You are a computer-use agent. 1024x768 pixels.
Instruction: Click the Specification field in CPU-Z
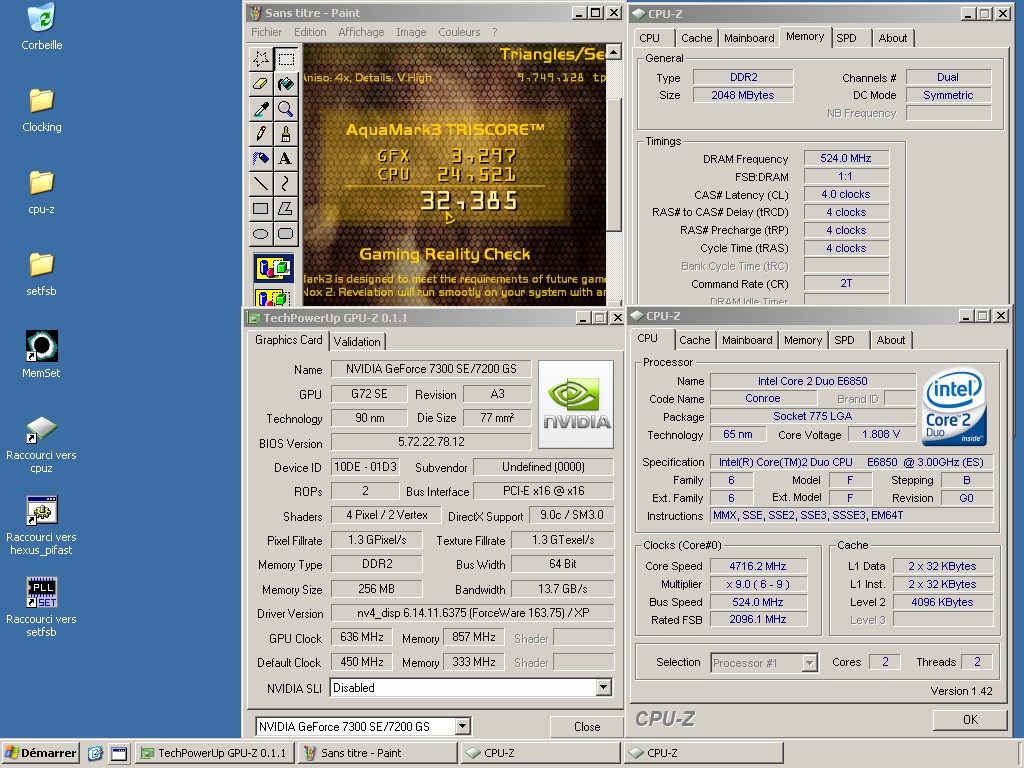tap(851, 462)
